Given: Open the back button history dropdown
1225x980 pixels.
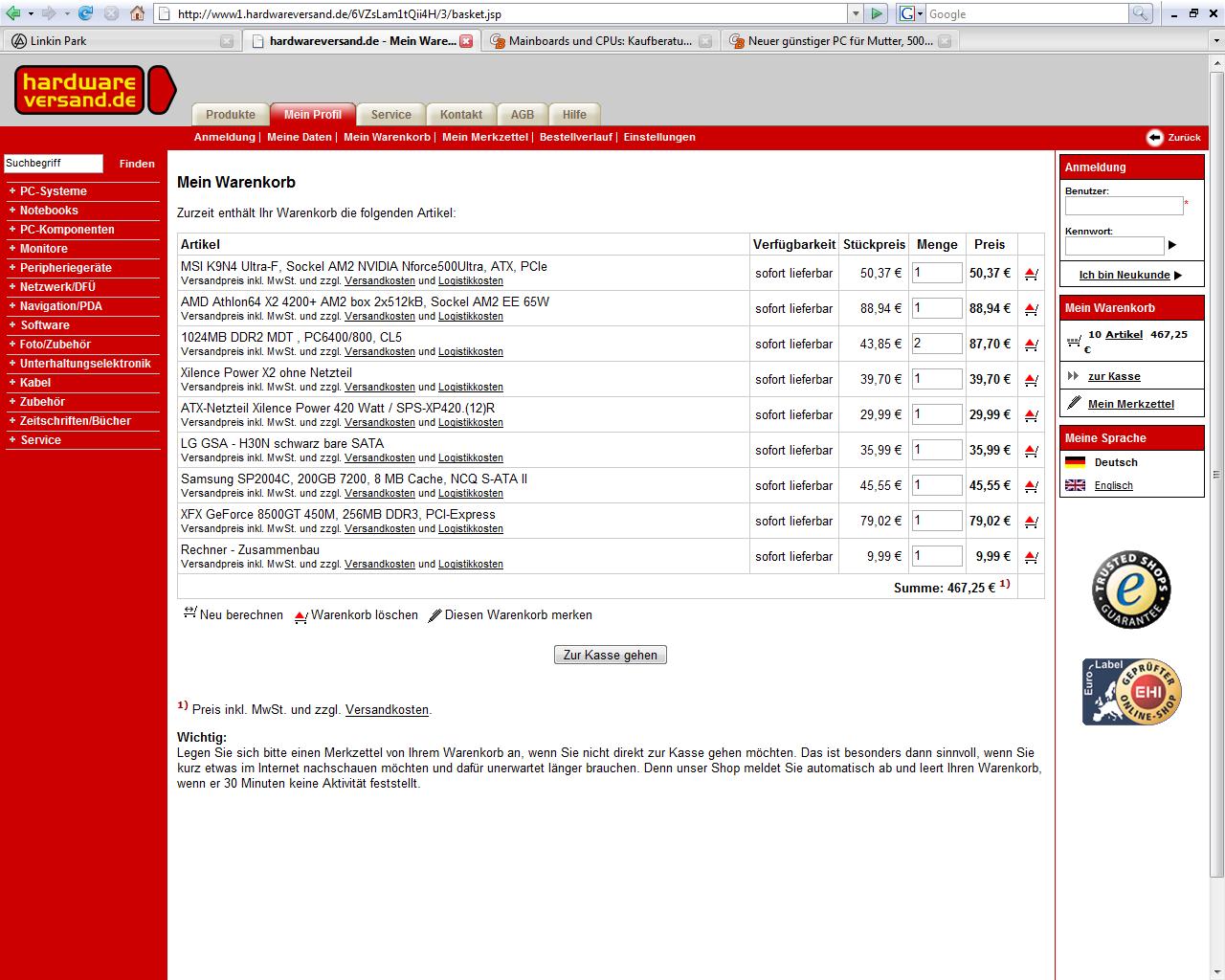Looking at the screenshot, I should click(31, 13).
